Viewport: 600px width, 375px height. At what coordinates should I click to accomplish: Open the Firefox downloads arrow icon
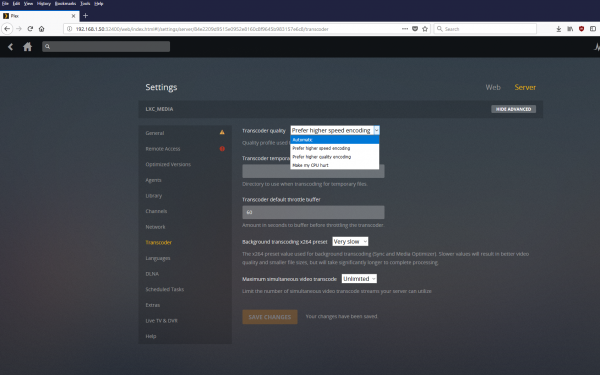559,29
